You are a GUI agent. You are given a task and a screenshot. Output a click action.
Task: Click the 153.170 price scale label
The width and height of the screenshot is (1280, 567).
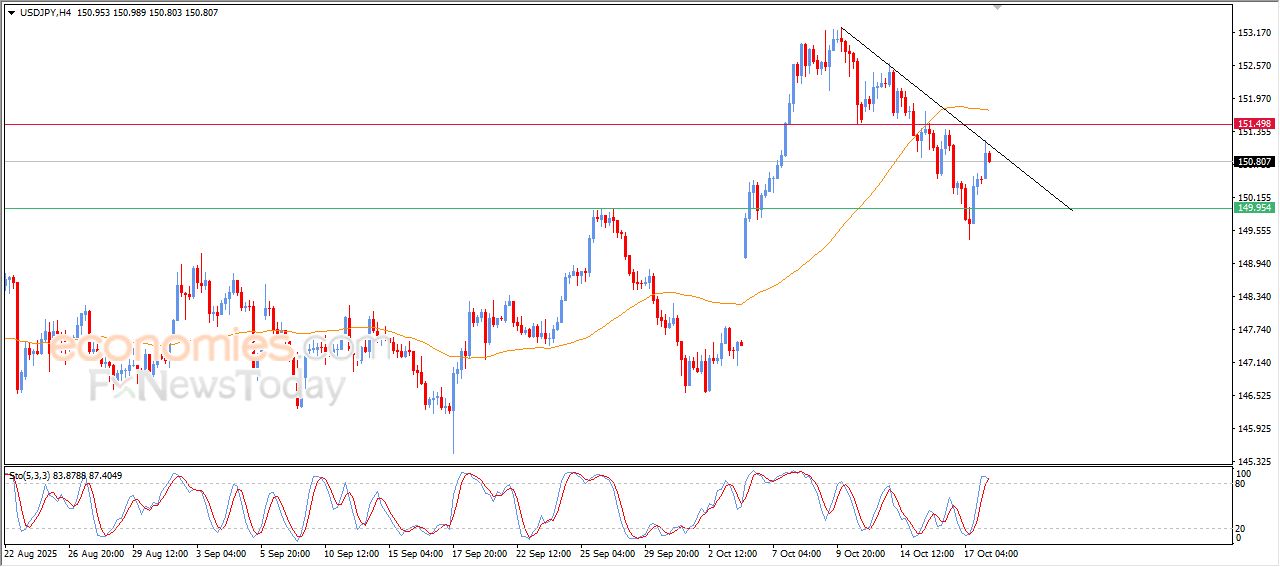point(1253,33)
